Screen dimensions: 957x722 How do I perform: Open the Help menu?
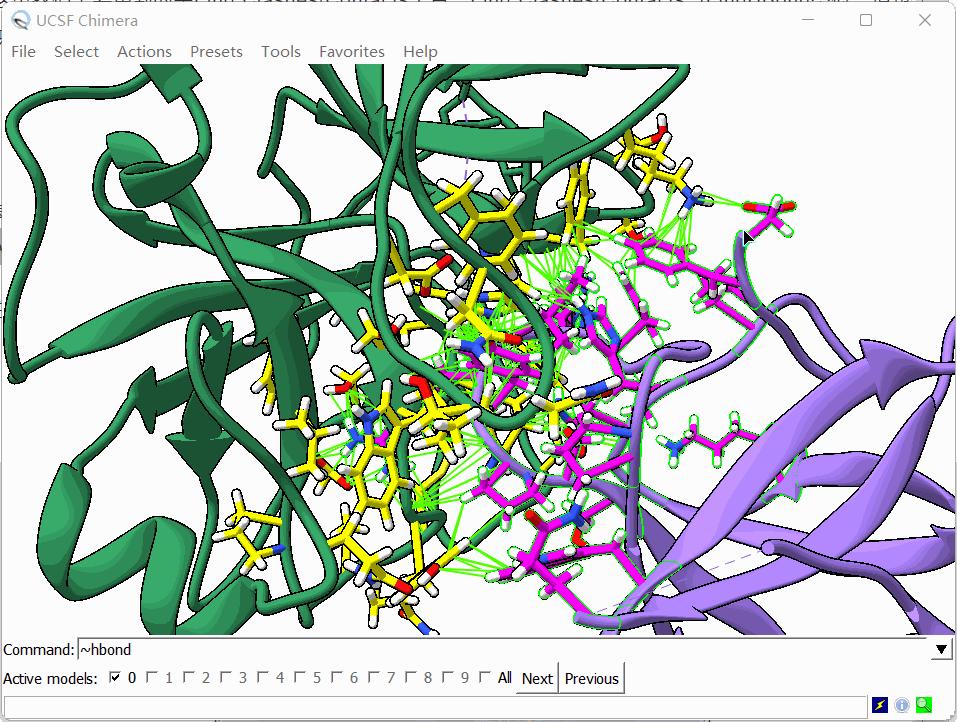tap(420, 52)
